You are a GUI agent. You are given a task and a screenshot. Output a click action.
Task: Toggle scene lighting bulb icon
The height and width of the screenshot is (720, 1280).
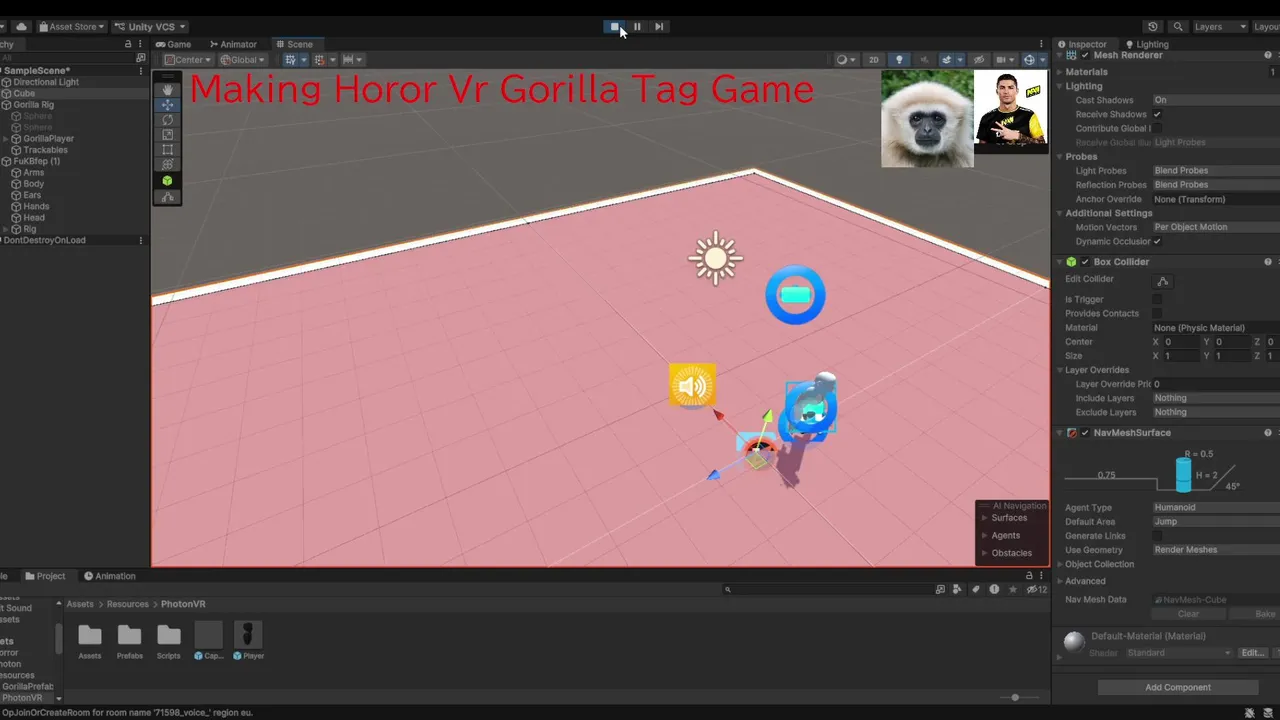[x=899, y=60]
